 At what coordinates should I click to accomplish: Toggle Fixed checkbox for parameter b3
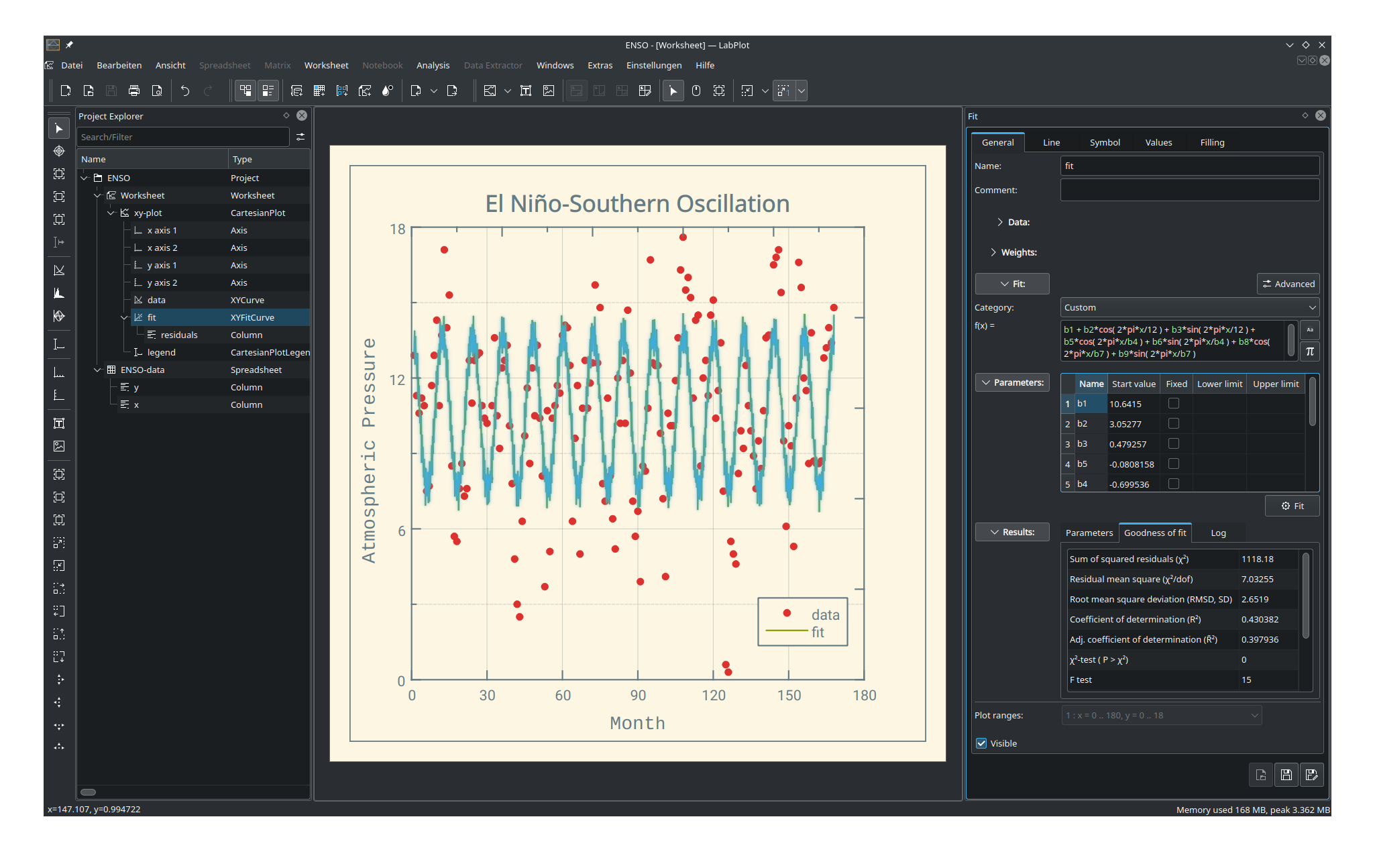pyautogui.click(x=1173, y=443)
